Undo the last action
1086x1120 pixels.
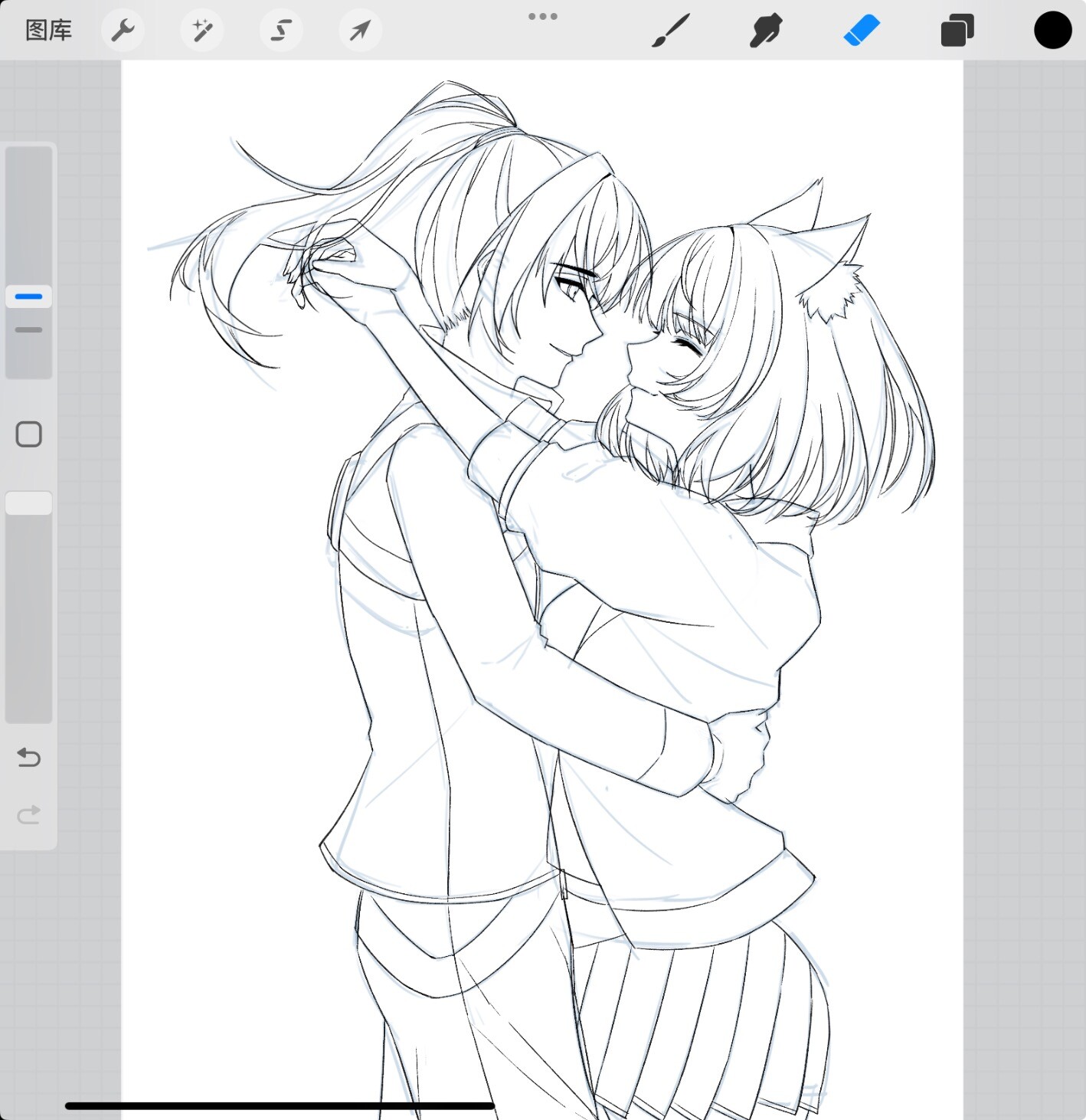(29, 758)
